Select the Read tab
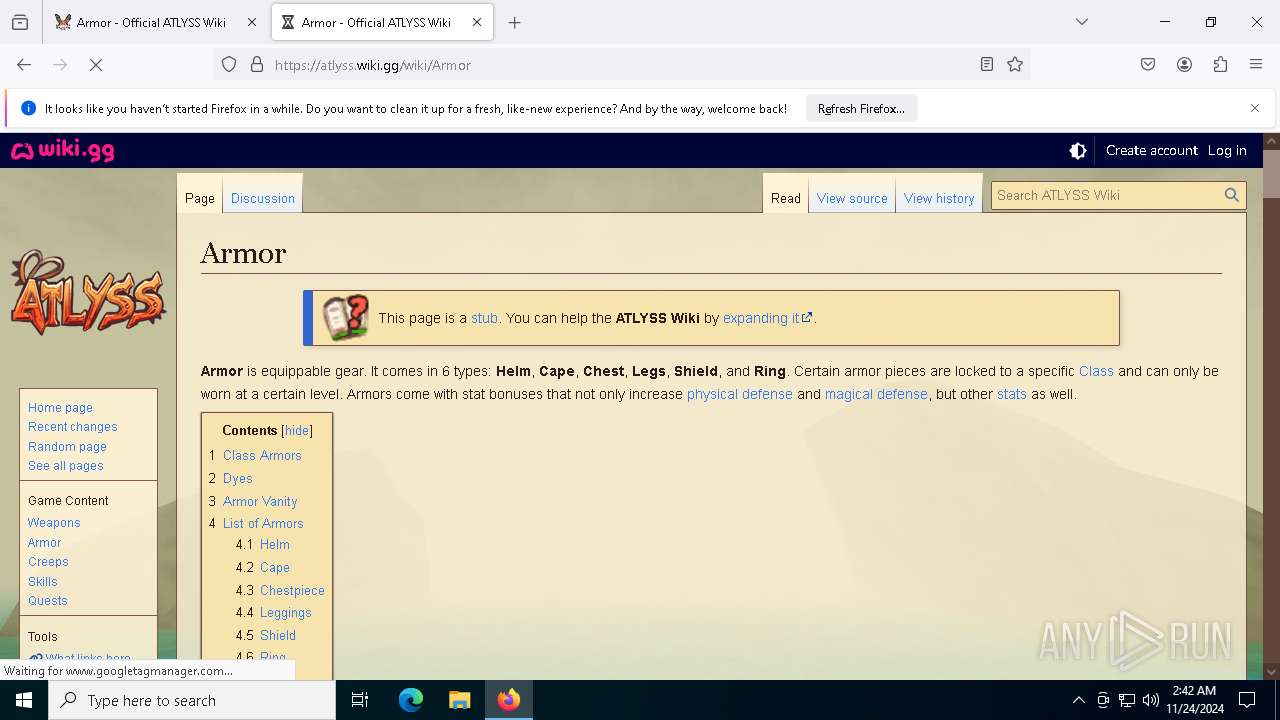1280x720 pixels. pyautogui.click(x=786, y=198)
